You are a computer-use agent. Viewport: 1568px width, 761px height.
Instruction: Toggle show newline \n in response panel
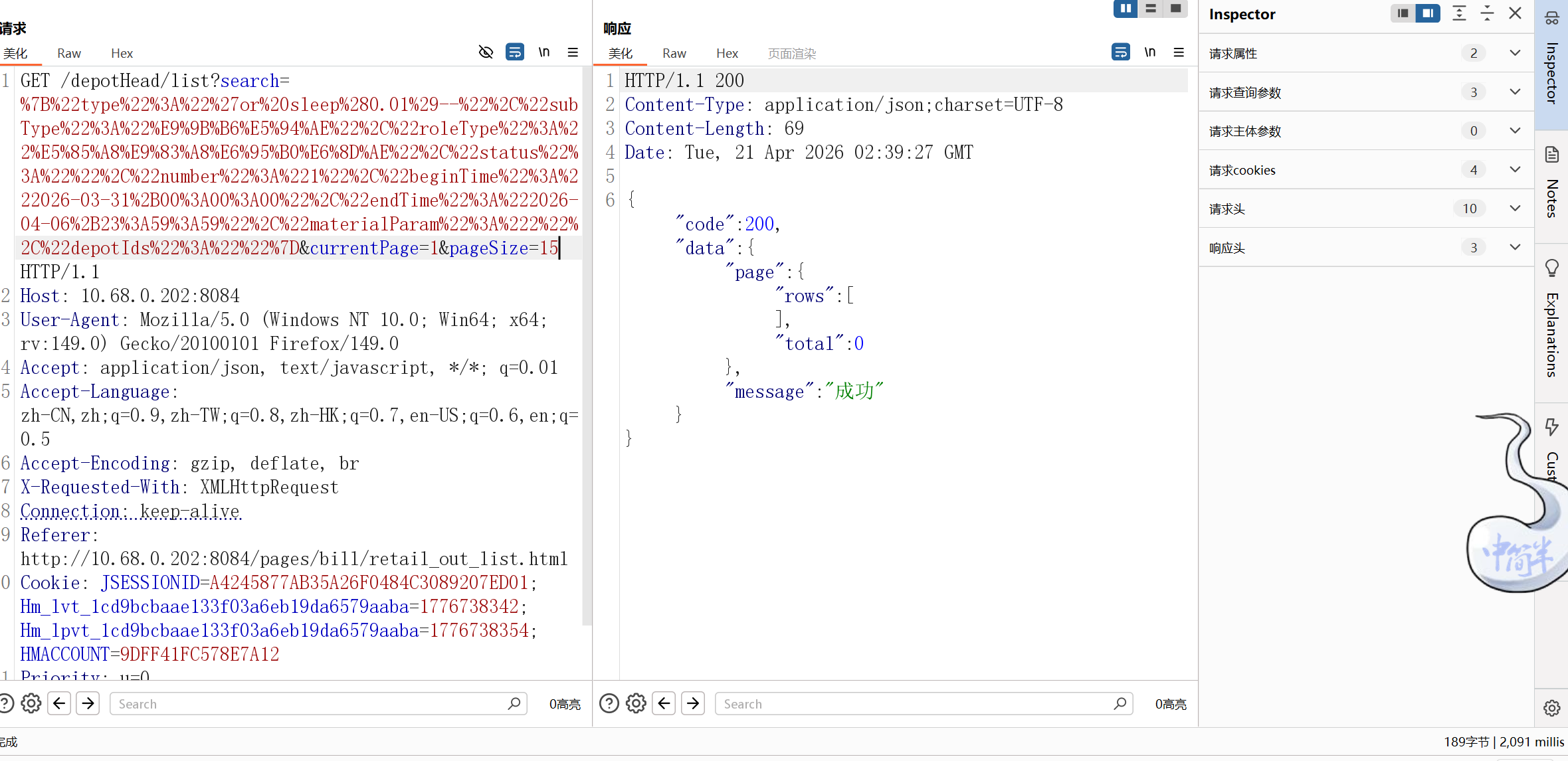[x=1150, y=52]
